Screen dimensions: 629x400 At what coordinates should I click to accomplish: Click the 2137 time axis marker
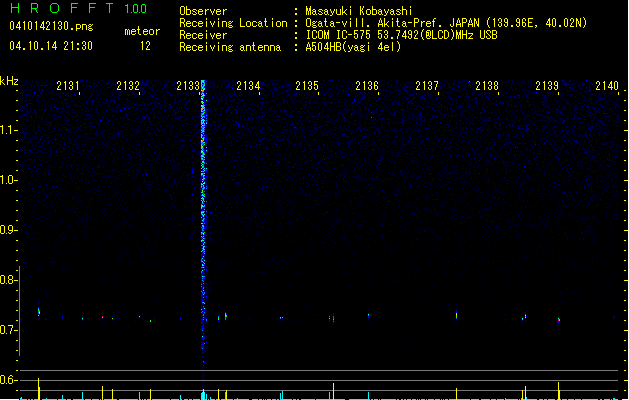pyautogui.click(x=427, y=86)
